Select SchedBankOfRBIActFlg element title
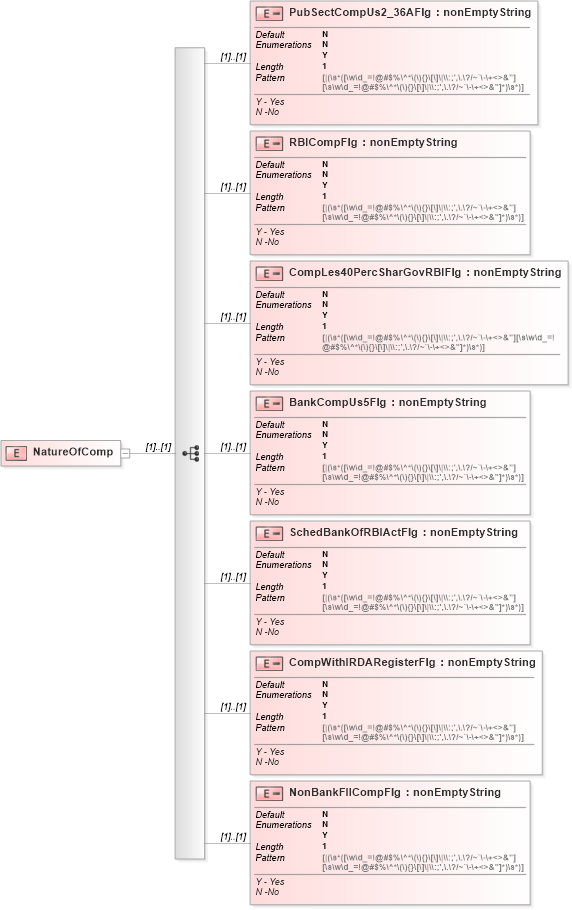Image resolution: width=572 pixels, height=910 pixels. [x=403, y=532]
